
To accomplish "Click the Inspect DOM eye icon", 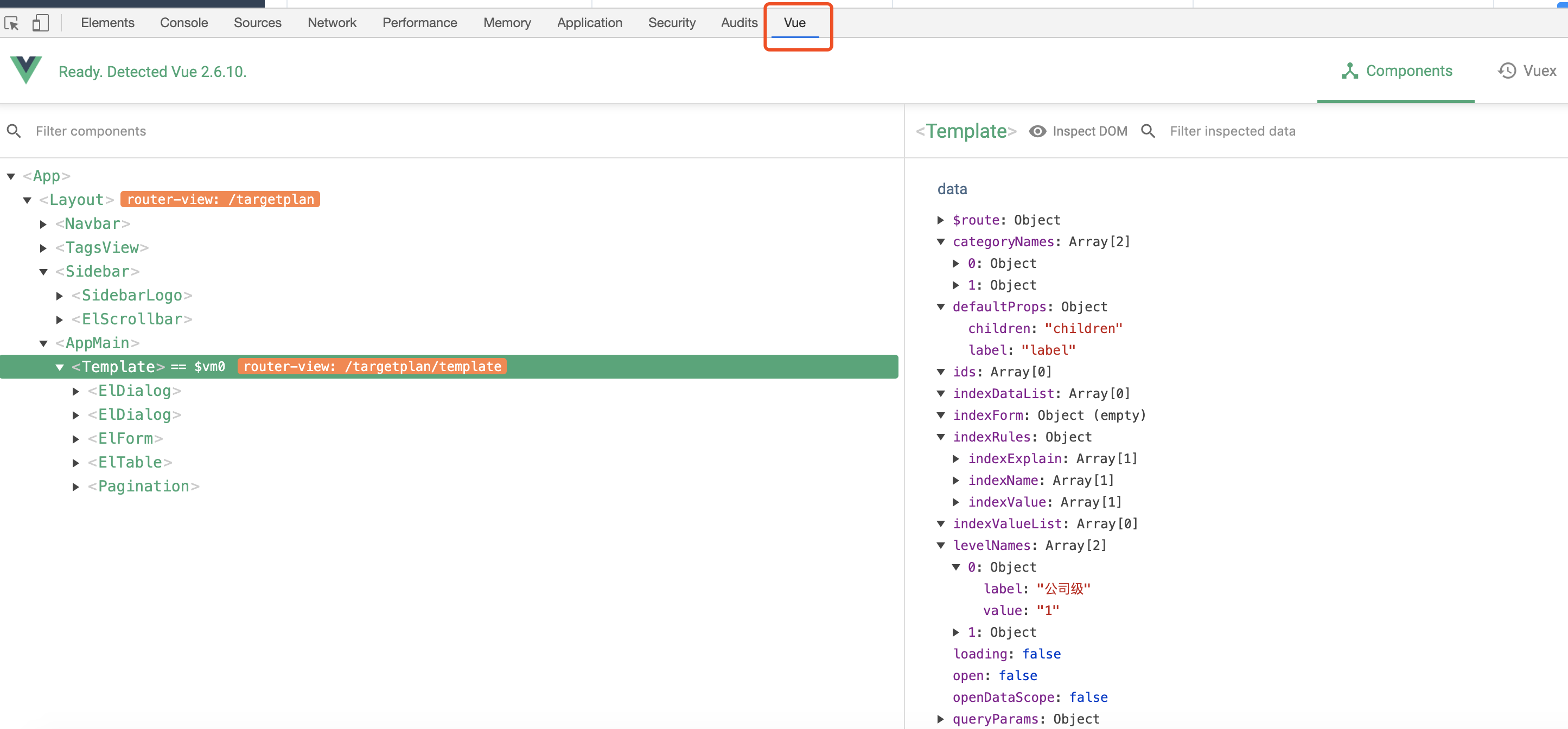I will (1037, 131).
